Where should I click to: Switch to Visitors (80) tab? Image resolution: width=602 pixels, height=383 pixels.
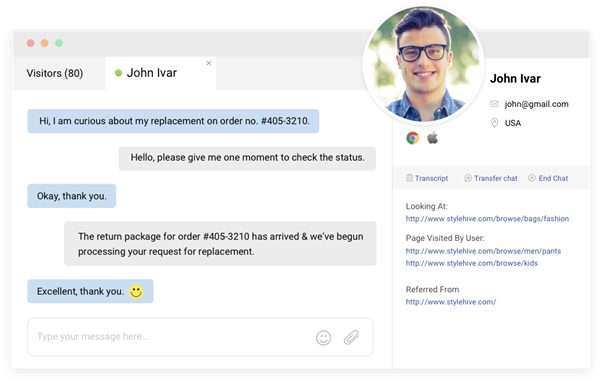pos(55,73)
